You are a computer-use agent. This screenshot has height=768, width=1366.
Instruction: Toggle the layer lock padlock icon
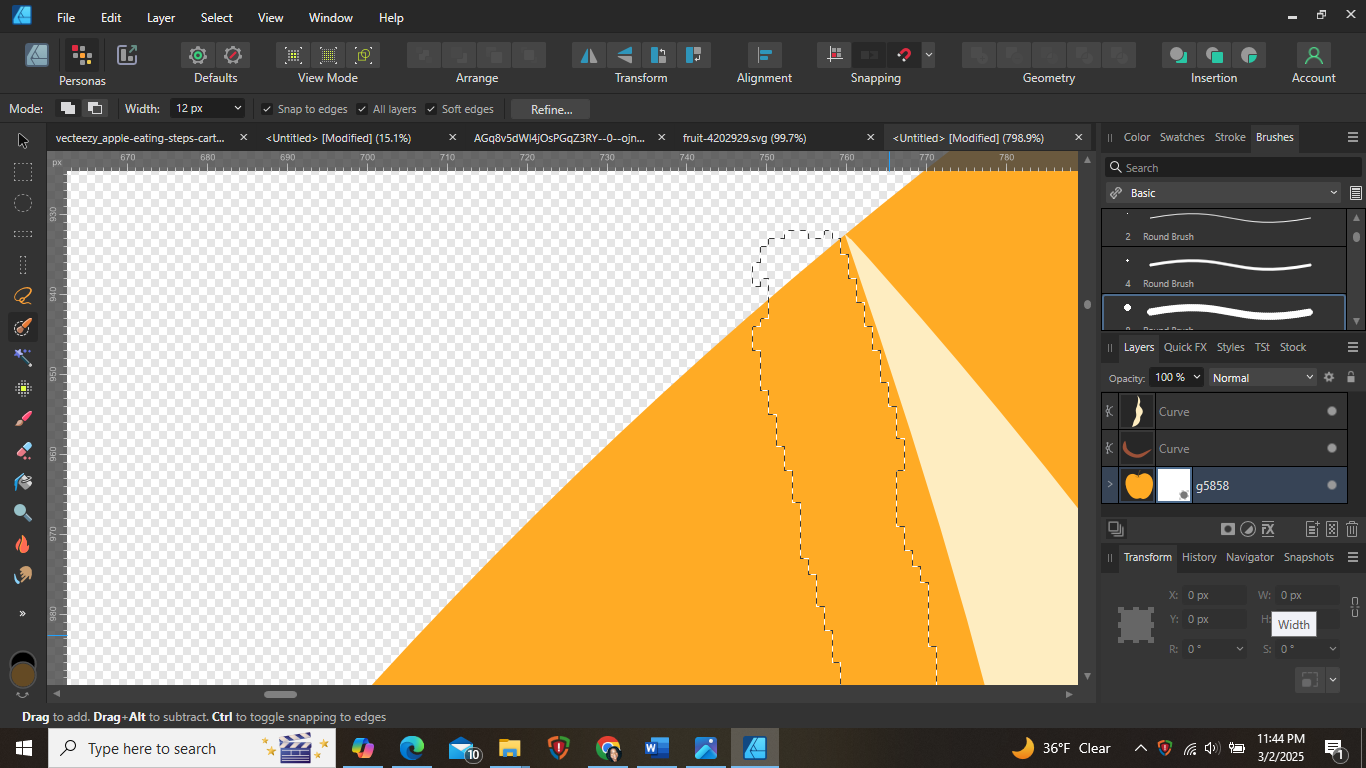point(1351,377)
